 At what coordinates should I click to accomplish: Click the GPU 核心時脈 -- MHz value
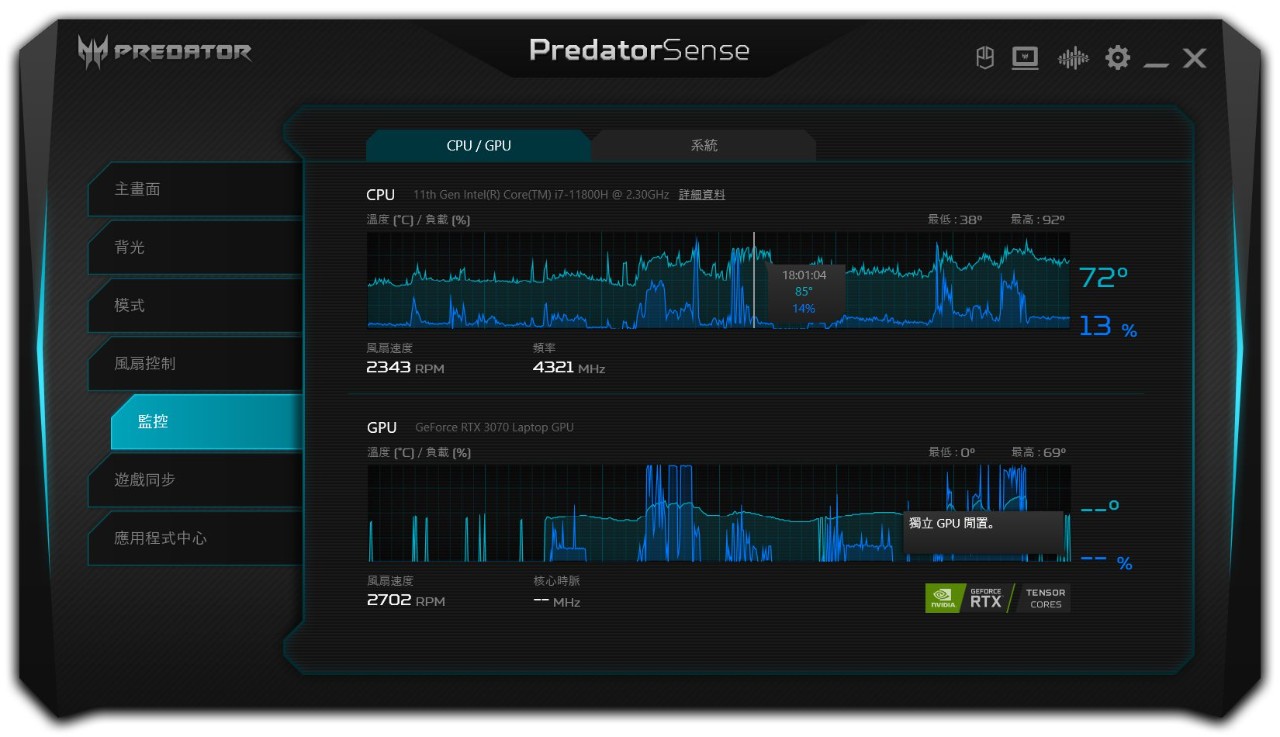[557, 601]
